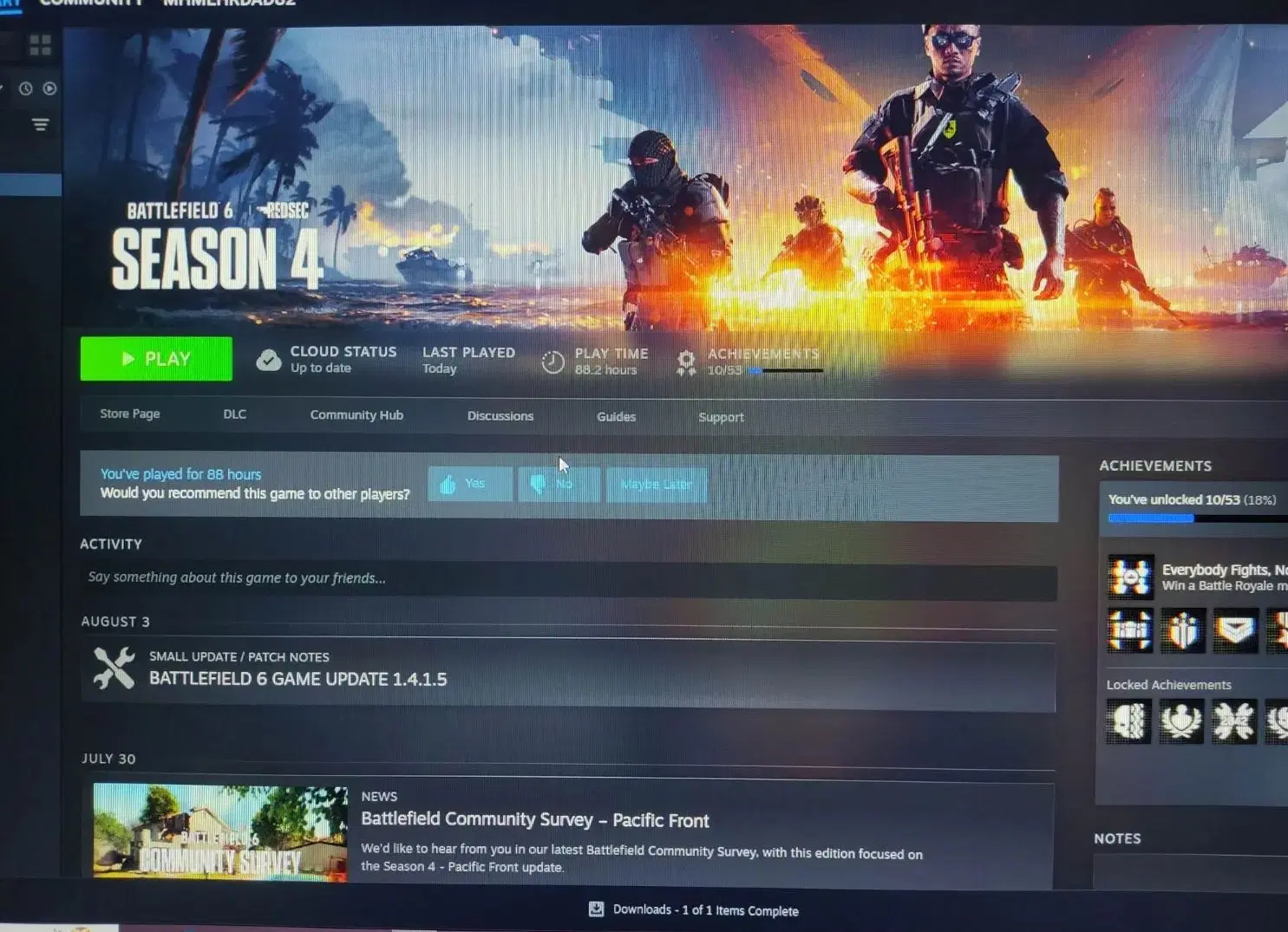1288x932 pixels.
Task: Click the clock sort-by-recent icon in sidebar
Action: click(x=26, y=88)
